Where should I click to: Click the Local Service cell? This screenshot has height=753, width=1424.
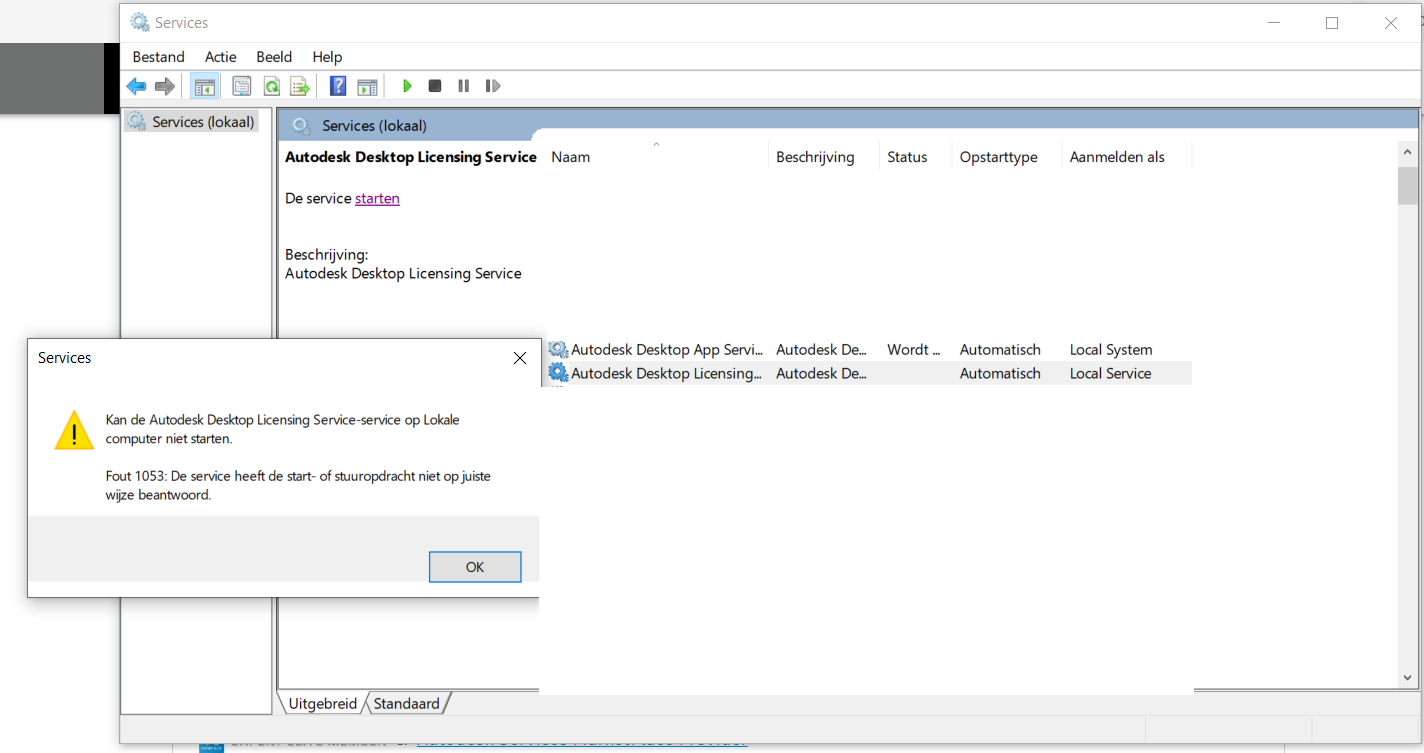pos(1110,373)
